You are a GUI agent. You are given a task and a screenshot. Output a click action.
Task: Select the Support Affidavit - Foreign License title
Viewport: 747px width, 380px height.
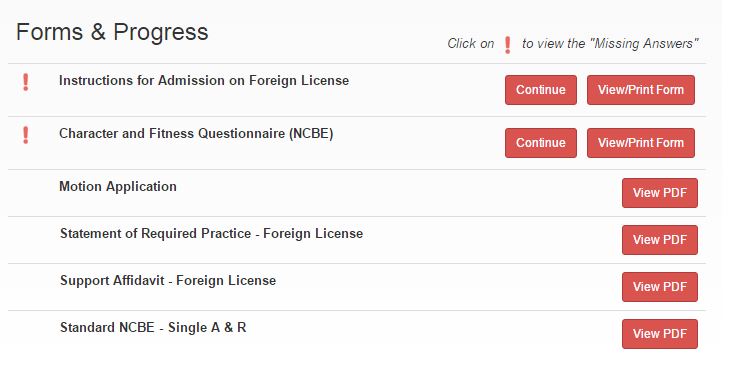click(168, 280)
